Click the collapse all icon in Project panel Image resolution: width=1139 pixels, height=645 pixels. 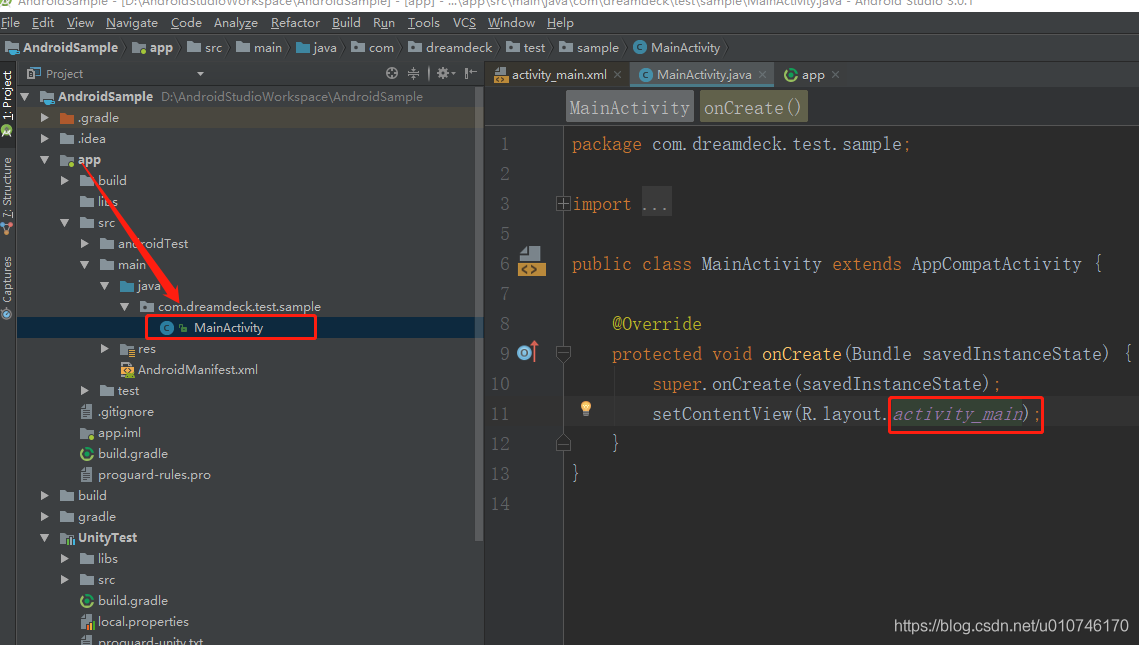pos(413,73)
